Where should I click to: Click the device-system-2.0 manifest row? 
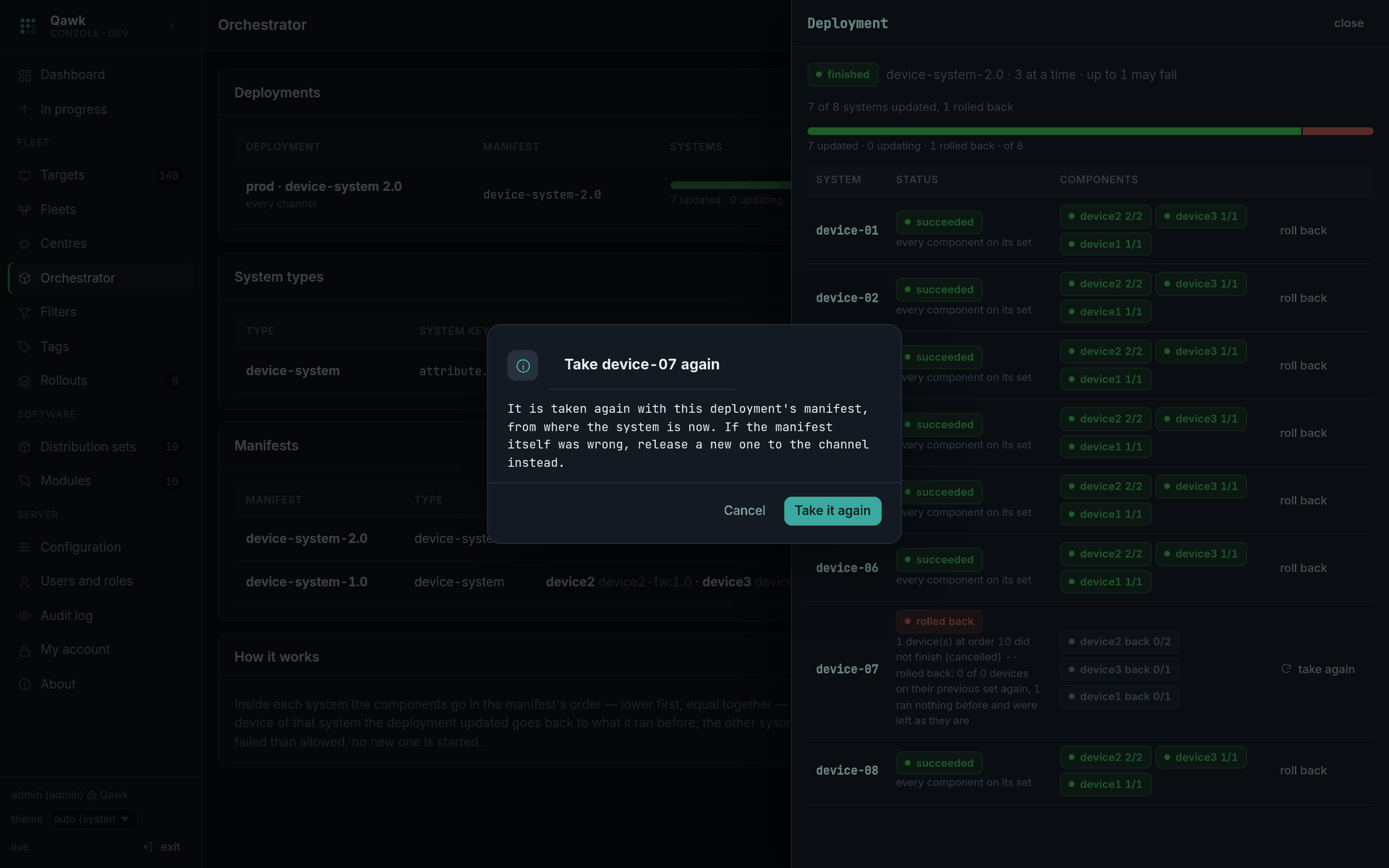(513, 539)
